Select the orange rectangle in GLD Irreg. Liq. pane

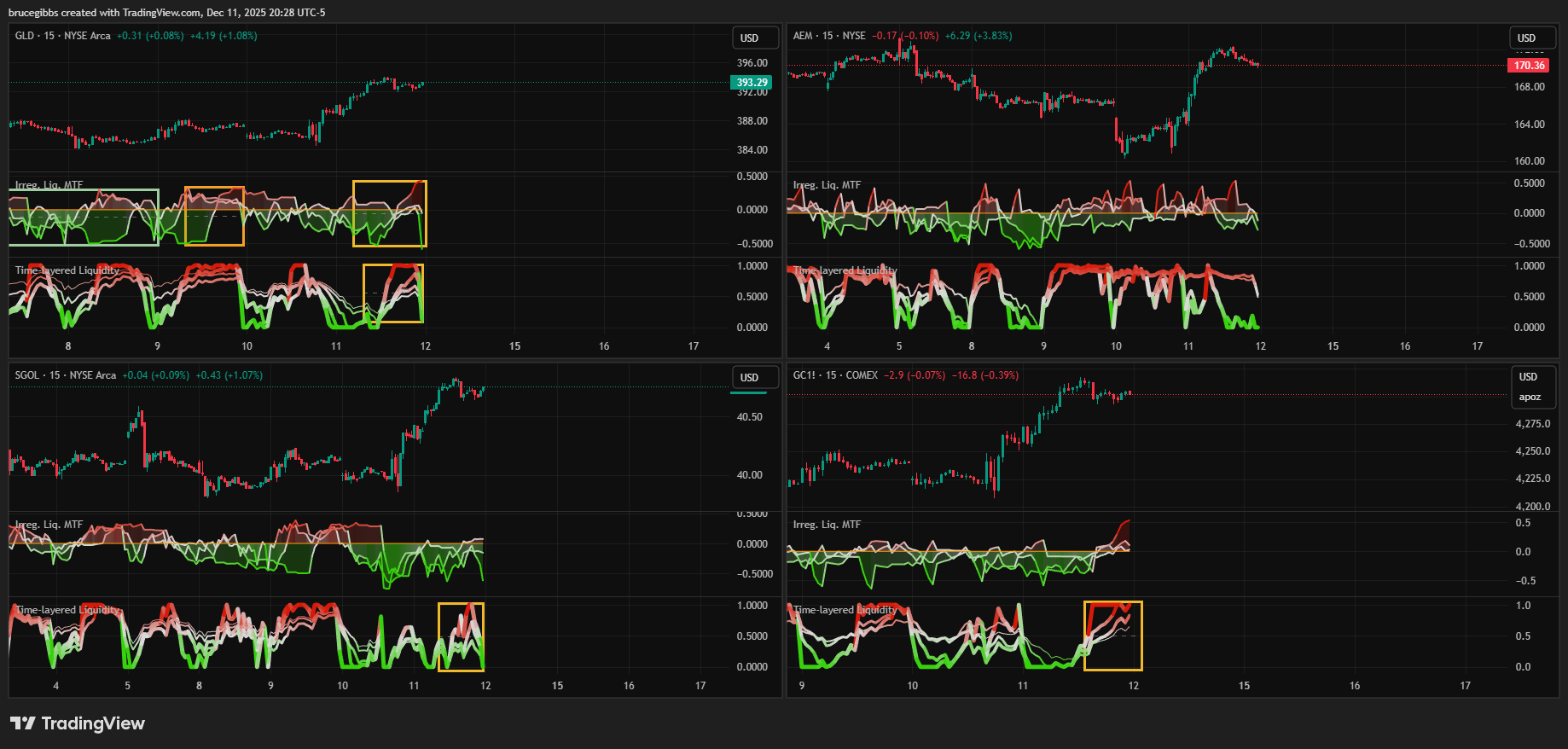(214, 188)
